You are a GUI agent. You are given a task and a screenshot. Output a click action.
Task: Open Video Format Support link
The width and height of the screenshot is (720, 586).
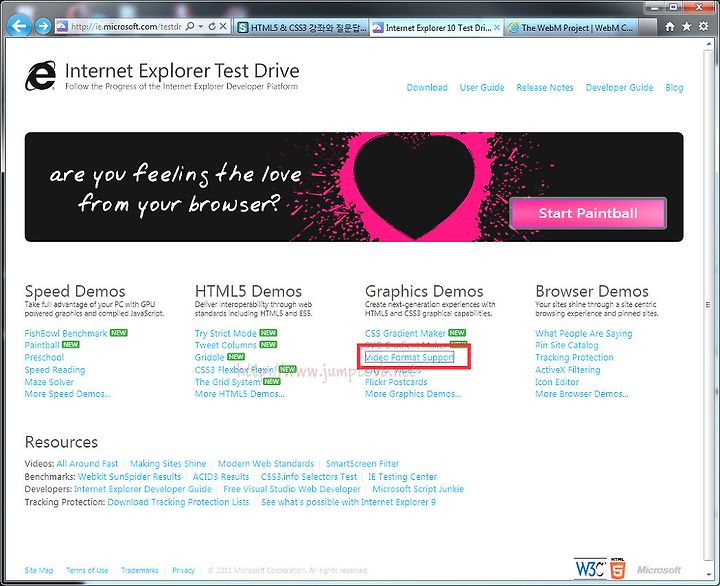[x=409, y=357]
